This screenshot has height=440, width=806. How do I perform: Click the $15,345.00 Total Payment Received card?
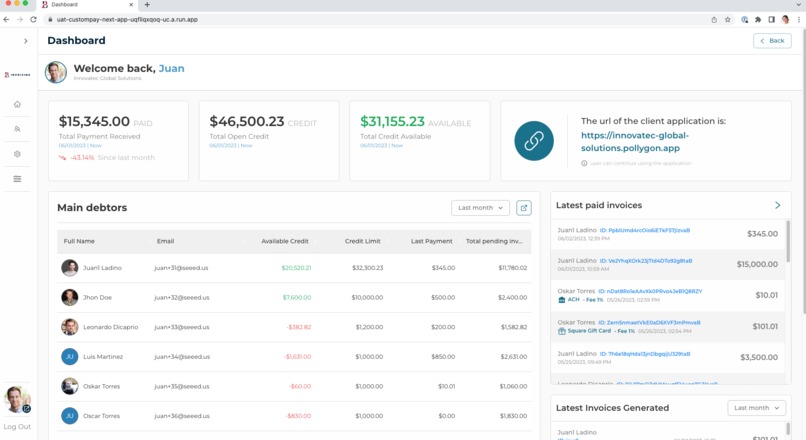118,140
